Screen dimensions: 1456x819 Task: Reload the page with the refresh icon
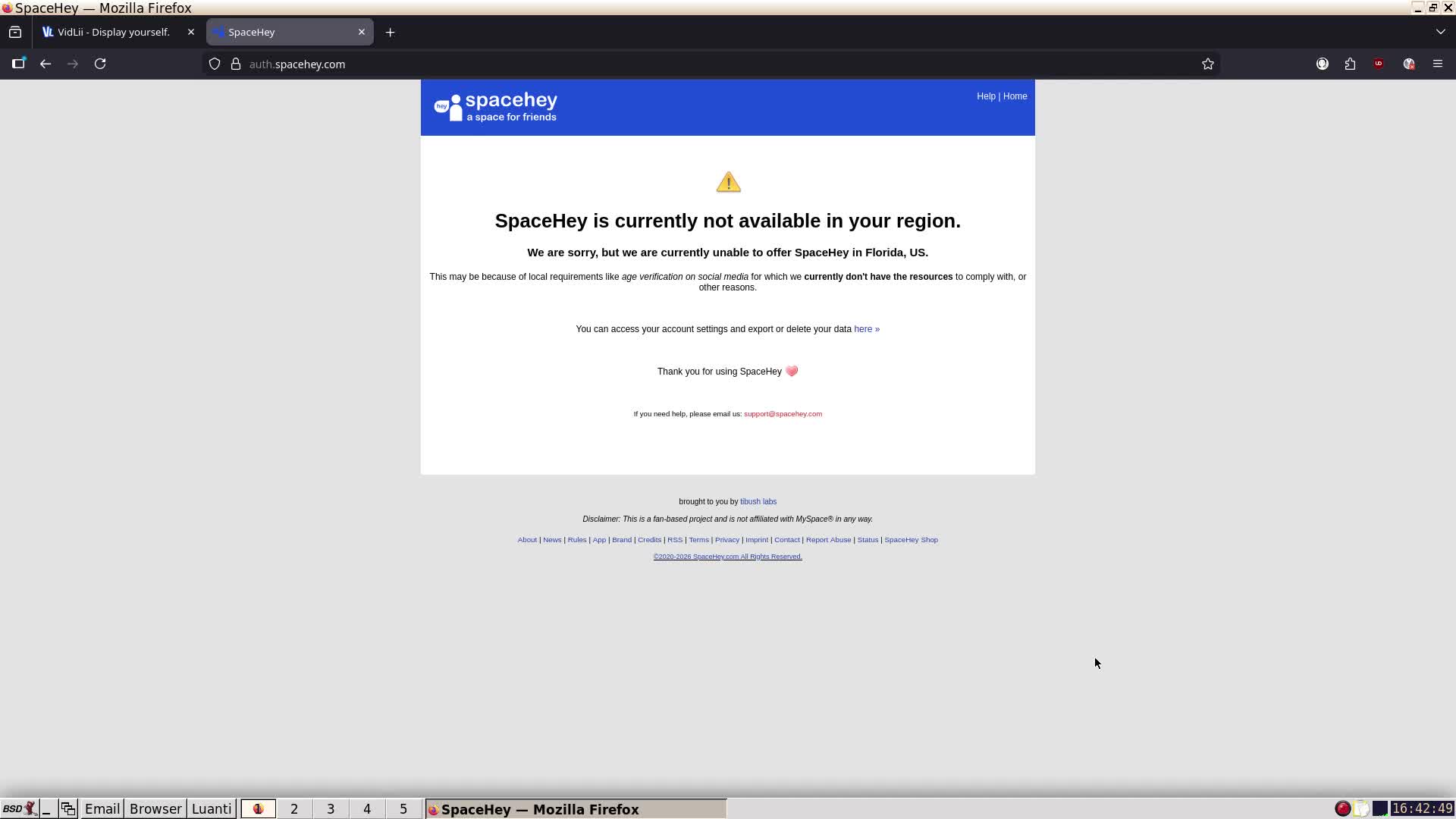click(x=100, y=64)
